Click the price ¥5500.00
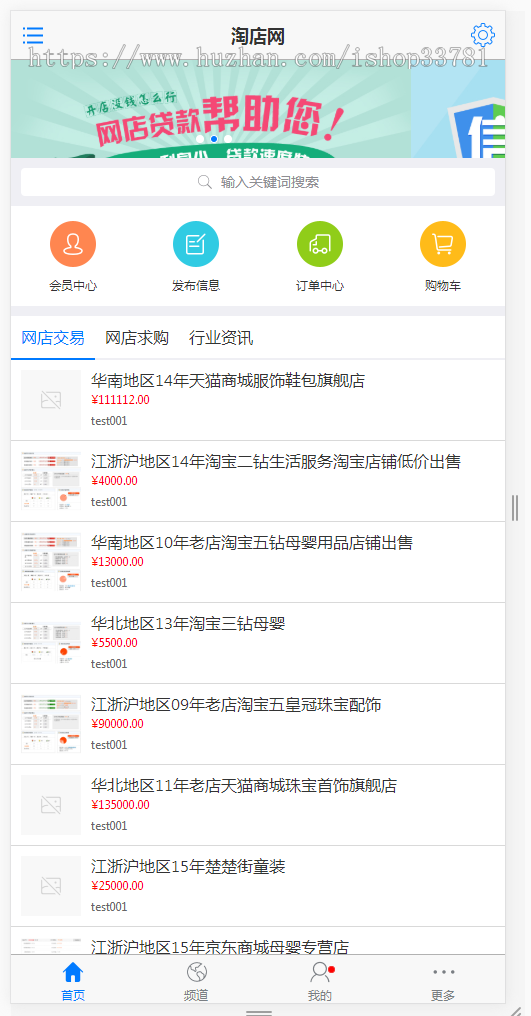 pos(114,643)
